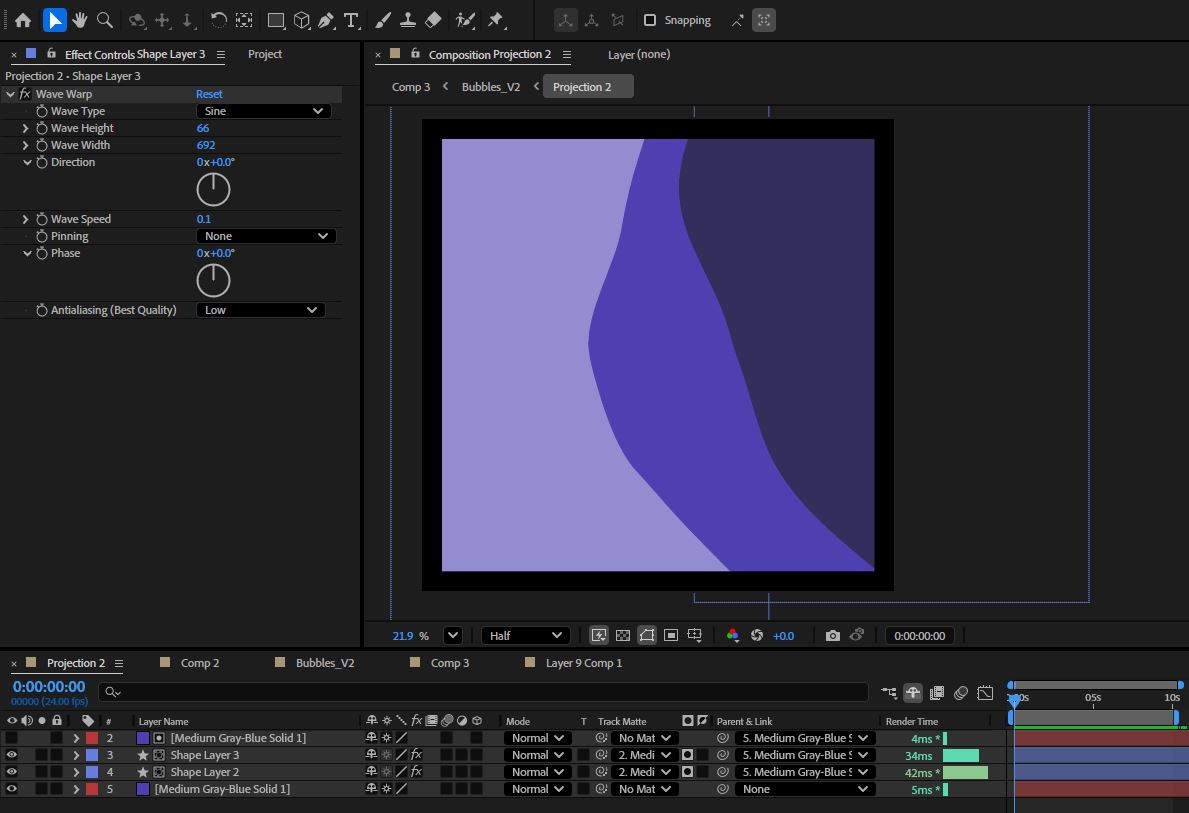Select the Puppet Pin tool
Image resolution: width=1189 pixels, height=813 pixels.
496,20
